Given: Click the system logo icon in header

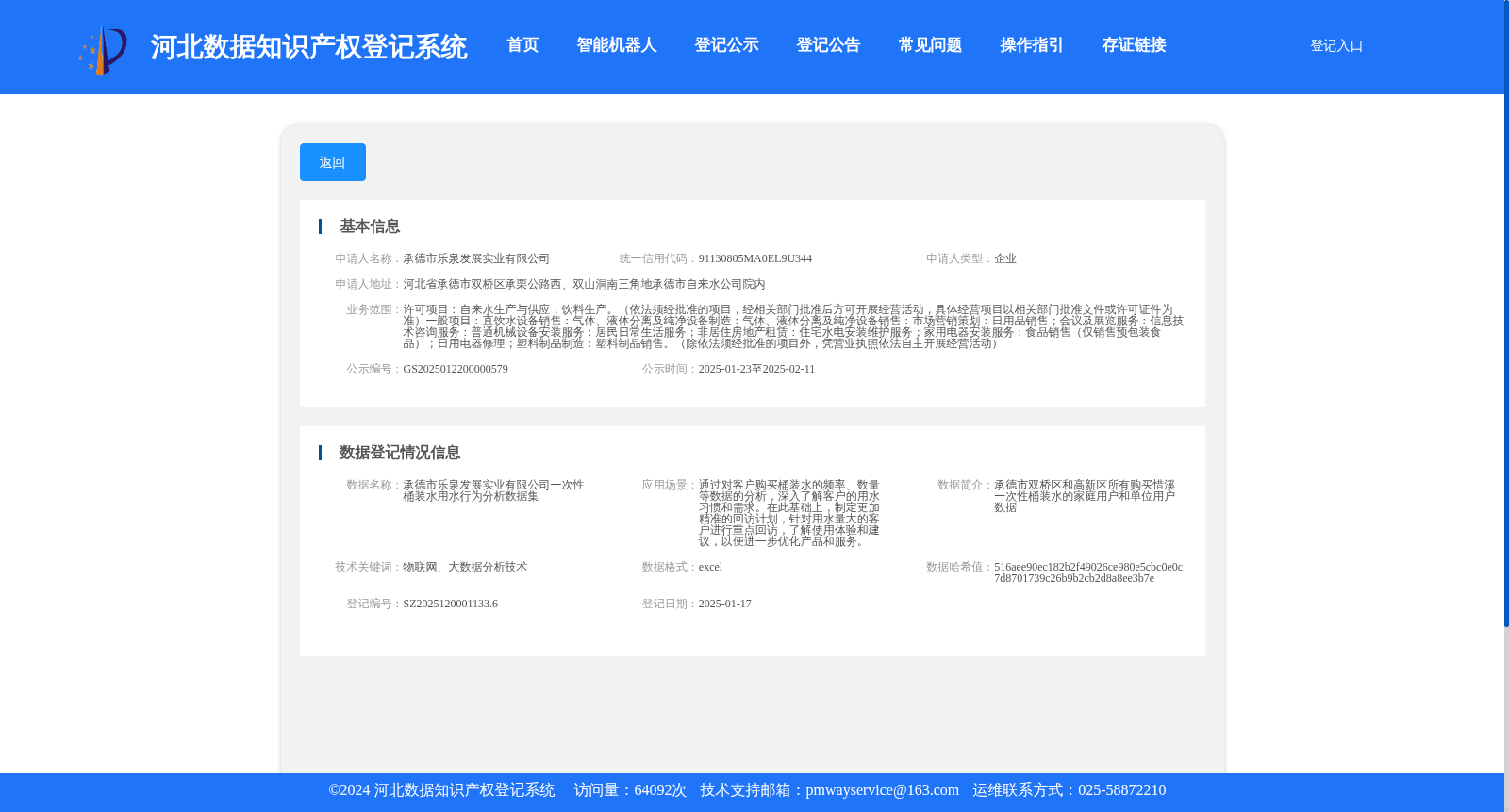Looking at the screenshot, I should [103, 50].
